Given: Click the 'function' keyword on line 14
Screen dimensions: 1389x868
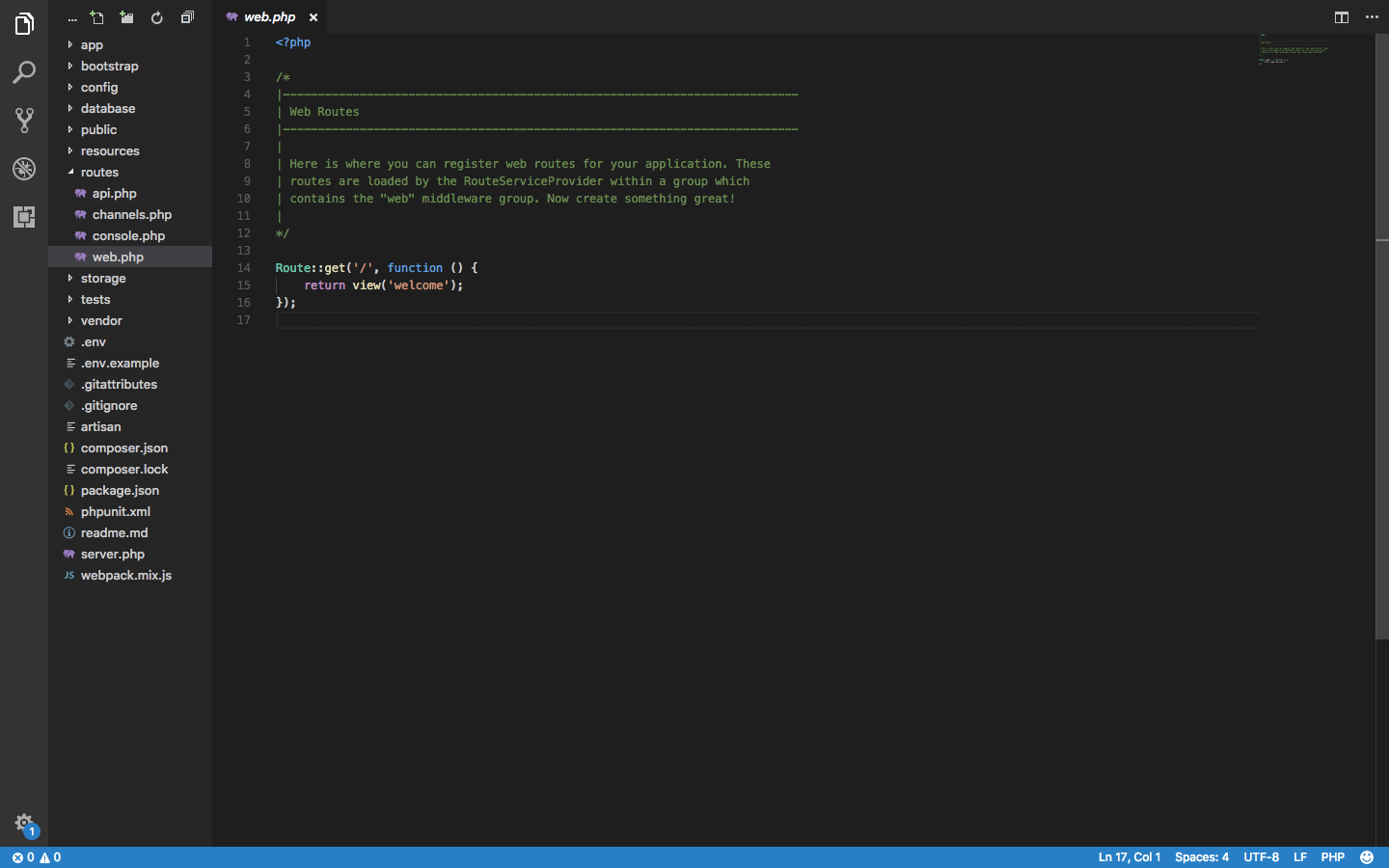Looking at the screenshot, I should pos(415,268).
